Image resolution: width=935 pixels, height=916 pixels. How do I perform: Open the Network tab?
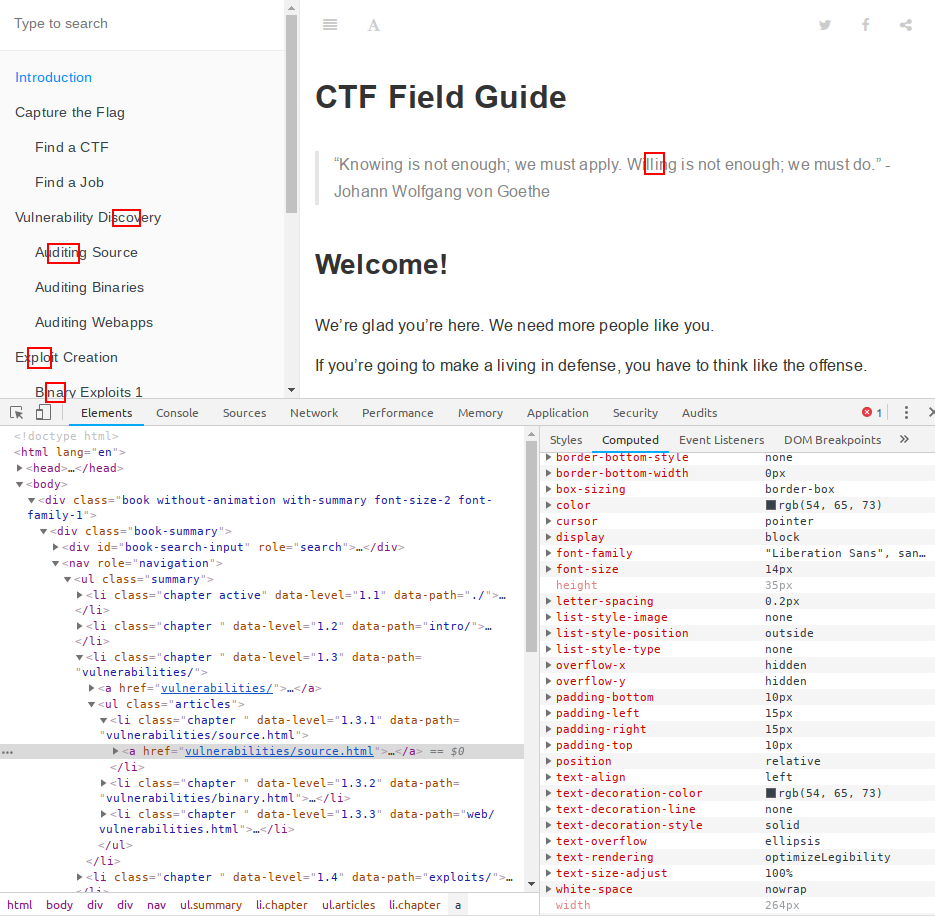tap(314, 413)
